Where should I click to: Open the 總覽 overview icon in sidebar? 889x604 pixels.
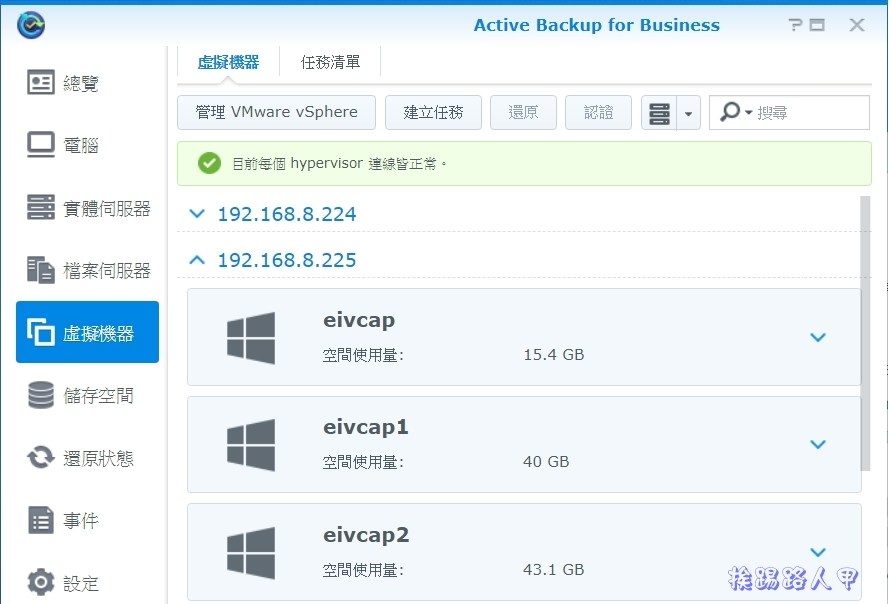click(41, 83)
